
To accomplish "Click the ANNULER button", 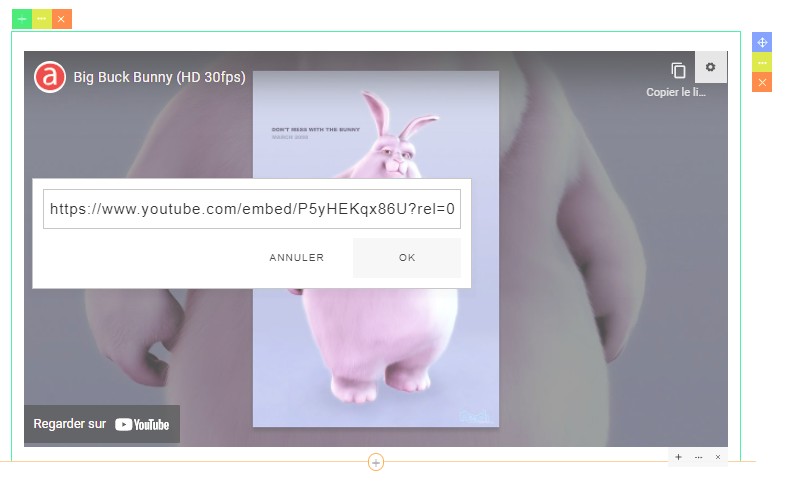I will 296,258.
